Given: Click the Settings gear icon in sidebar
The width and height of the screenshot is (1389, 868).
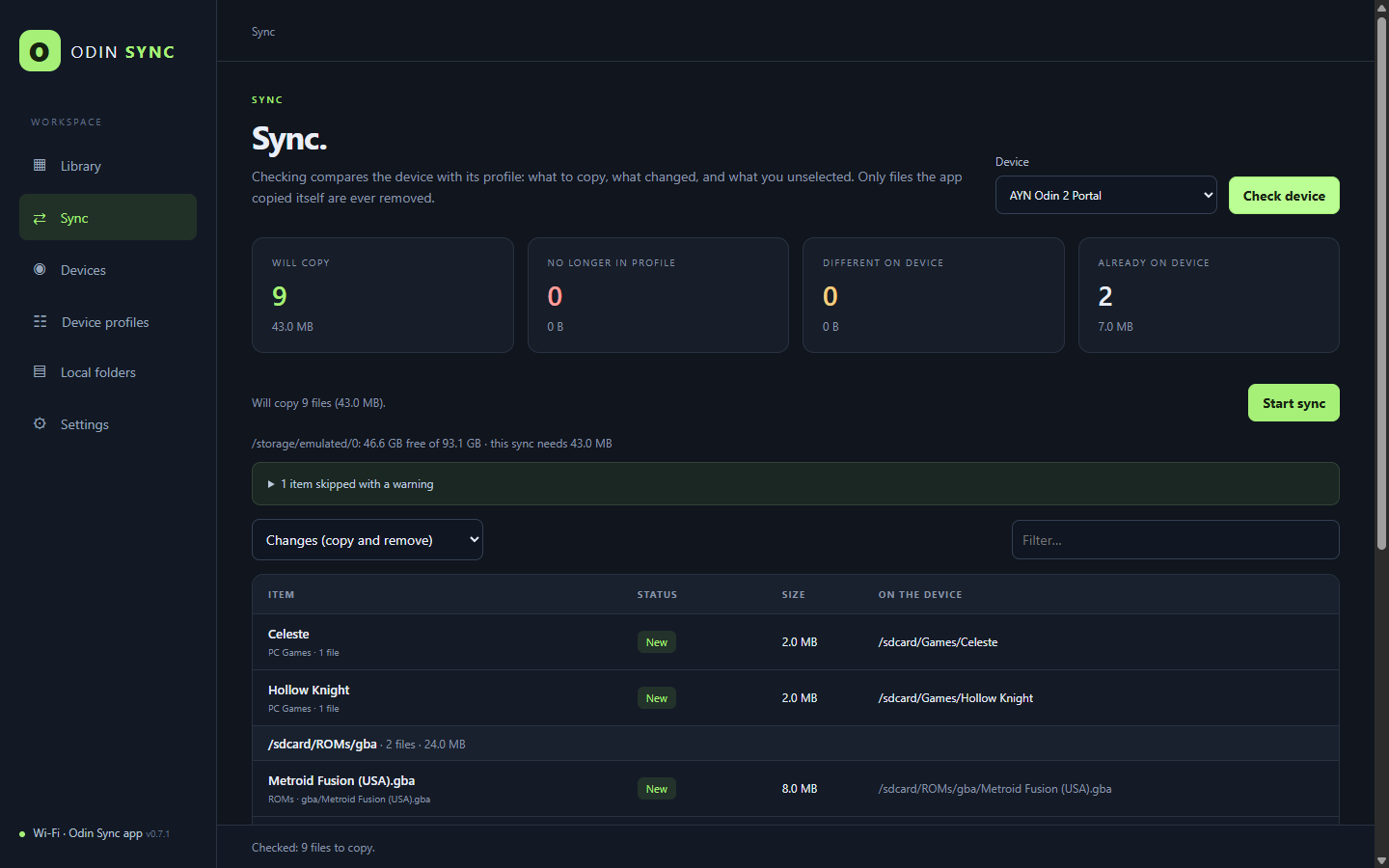Looking at the screenshot, I should pyautogui.click(x=40, y=423).
